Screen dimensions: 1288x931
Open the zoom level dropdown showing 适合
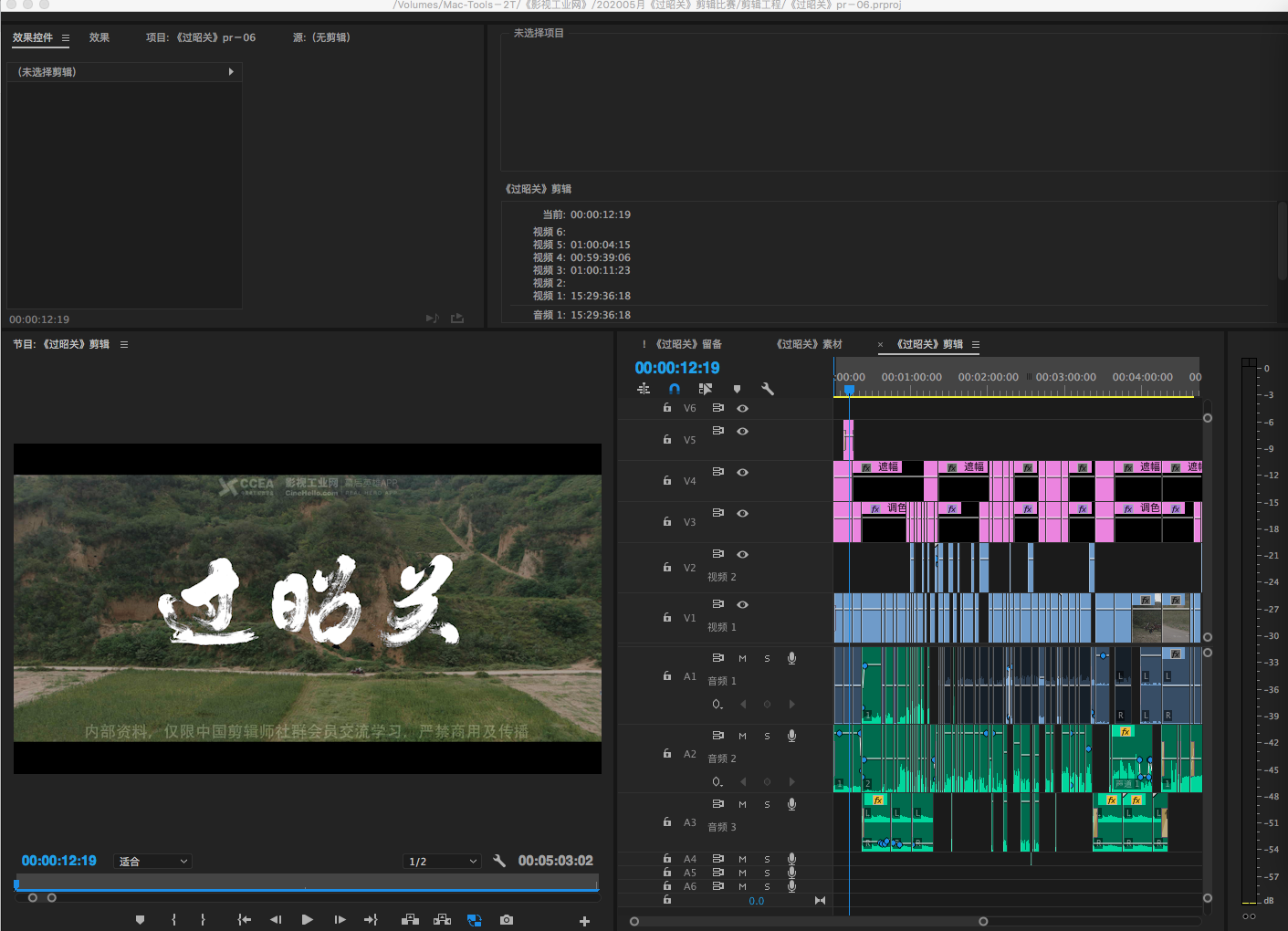point(152,862)
